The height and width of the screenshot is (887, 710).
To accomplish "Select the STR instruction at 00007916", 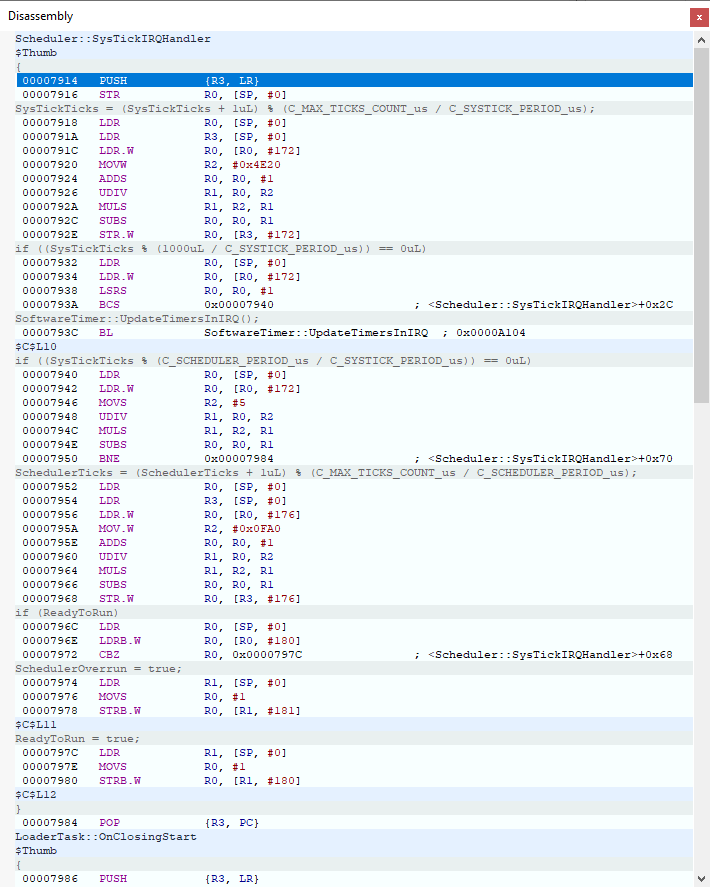I will (x=354, y=94).
